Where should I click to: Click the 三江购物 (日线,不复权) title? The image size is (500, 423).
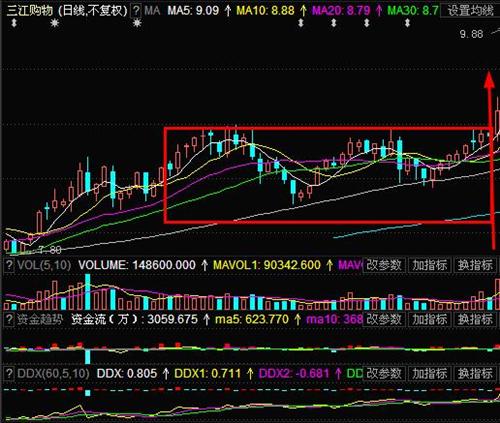click(x=67, y=11)
